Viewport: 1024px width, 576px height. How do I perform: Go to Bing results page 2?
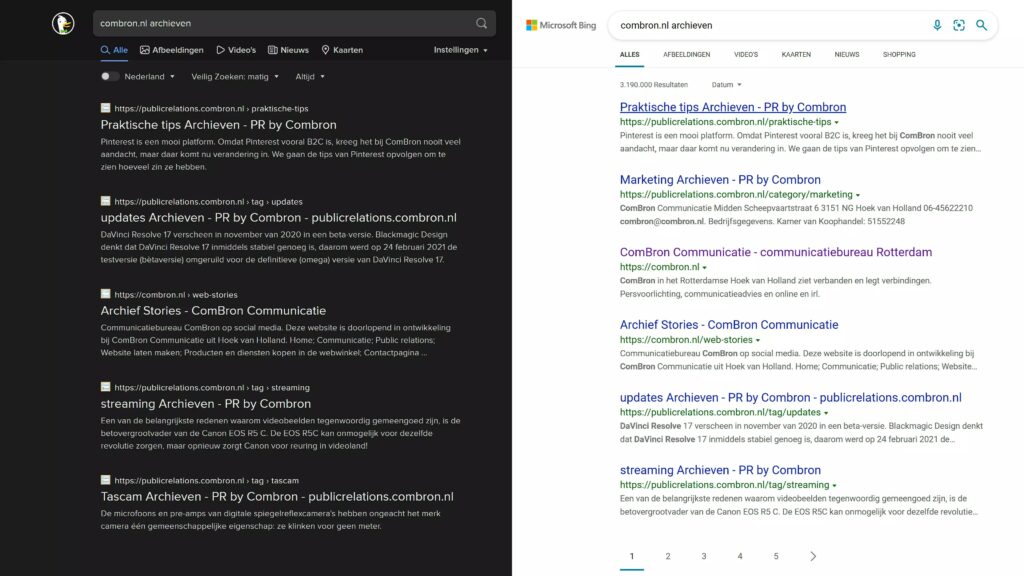667,556
